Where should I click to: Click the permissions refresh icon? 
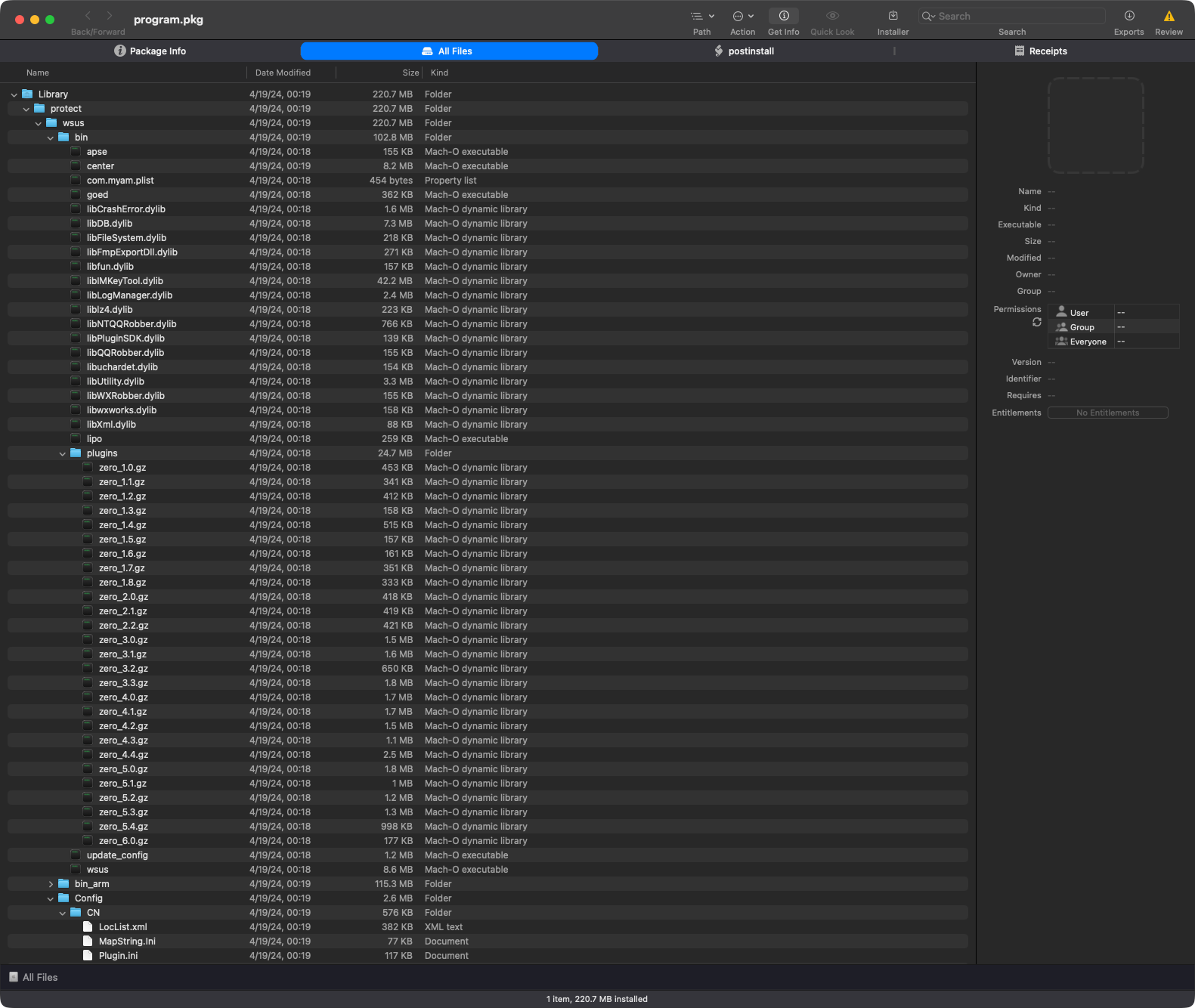click(1036, 323)
